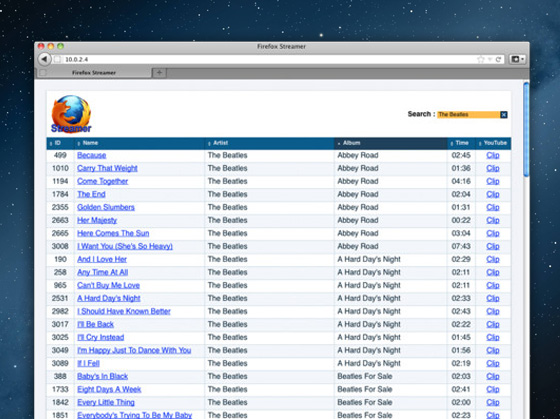560x419 pixels.
Task: Click the browser back arrow button
Action: click(44, 59)
